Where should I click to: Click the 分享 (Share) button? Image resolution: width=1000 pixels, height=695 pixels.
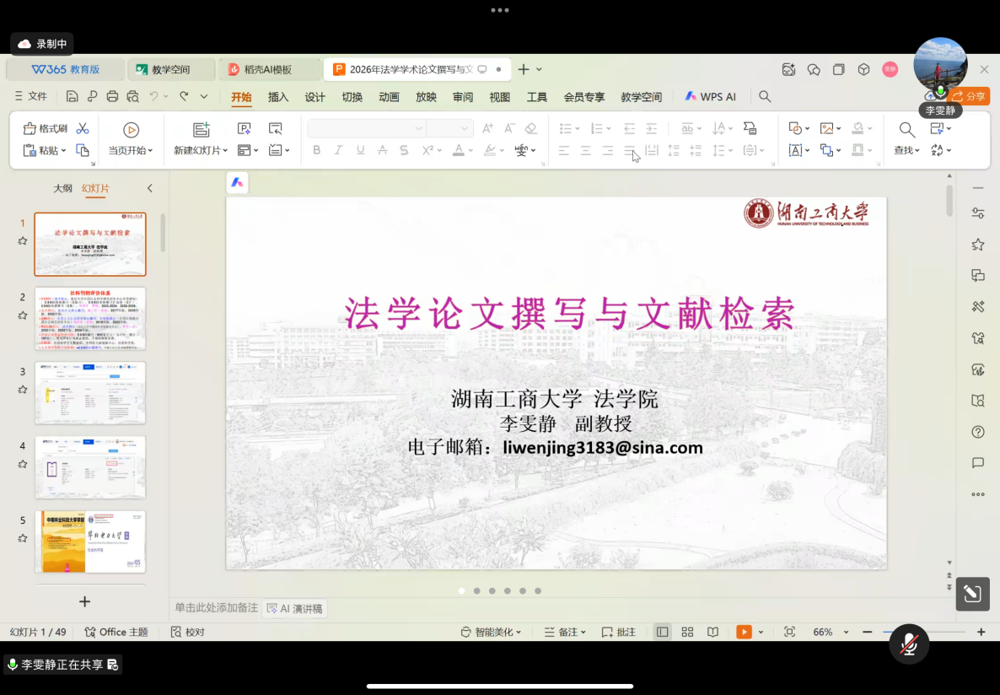point(969,96)
